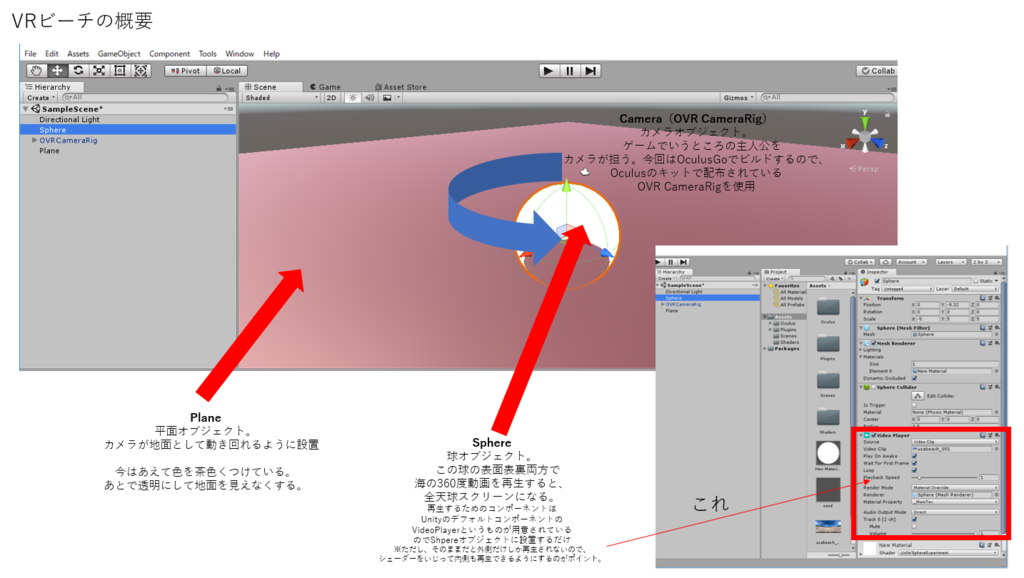Viewport: 1024px width, 578px height.
Task: Open the Create dropdown in main Hierarchy
Action: (40, 97)
